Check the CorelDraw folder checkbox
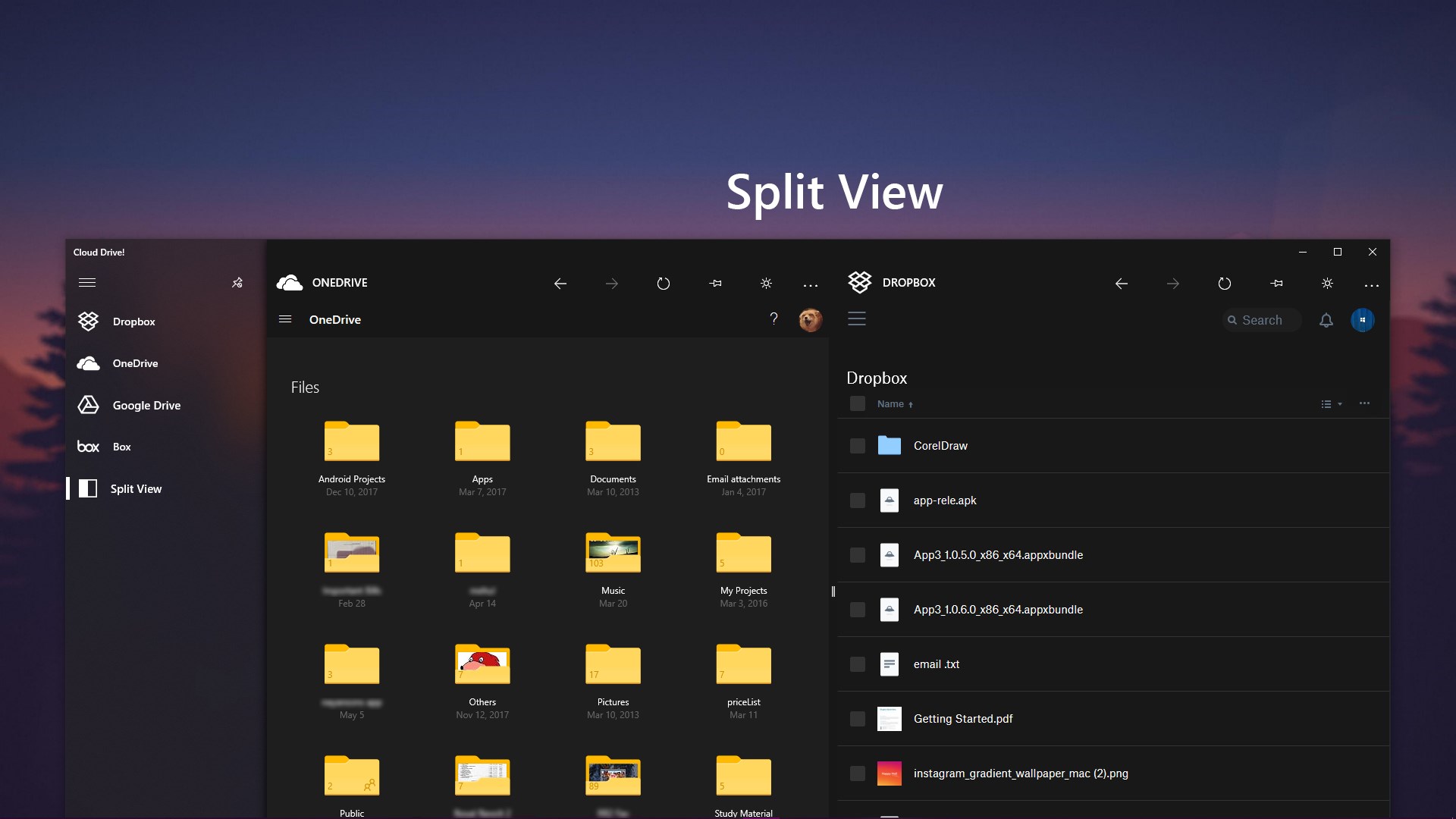Screen dimensions: 1456x819 coord(857,446)
